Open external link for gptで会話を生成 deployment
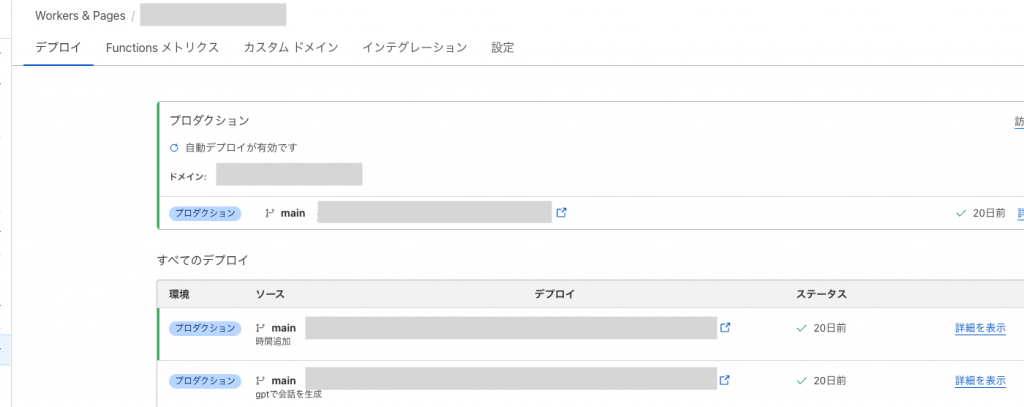Image resolution: width=1024 pixels, height=407 pixels. (x=724, y=380)
